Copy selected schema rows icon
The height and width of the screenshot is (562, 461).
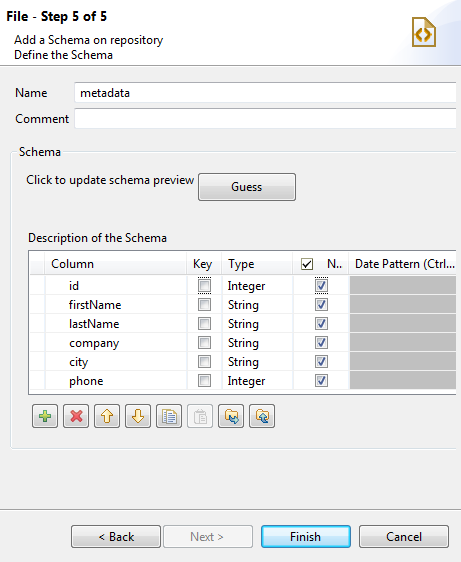click(169, 416)
